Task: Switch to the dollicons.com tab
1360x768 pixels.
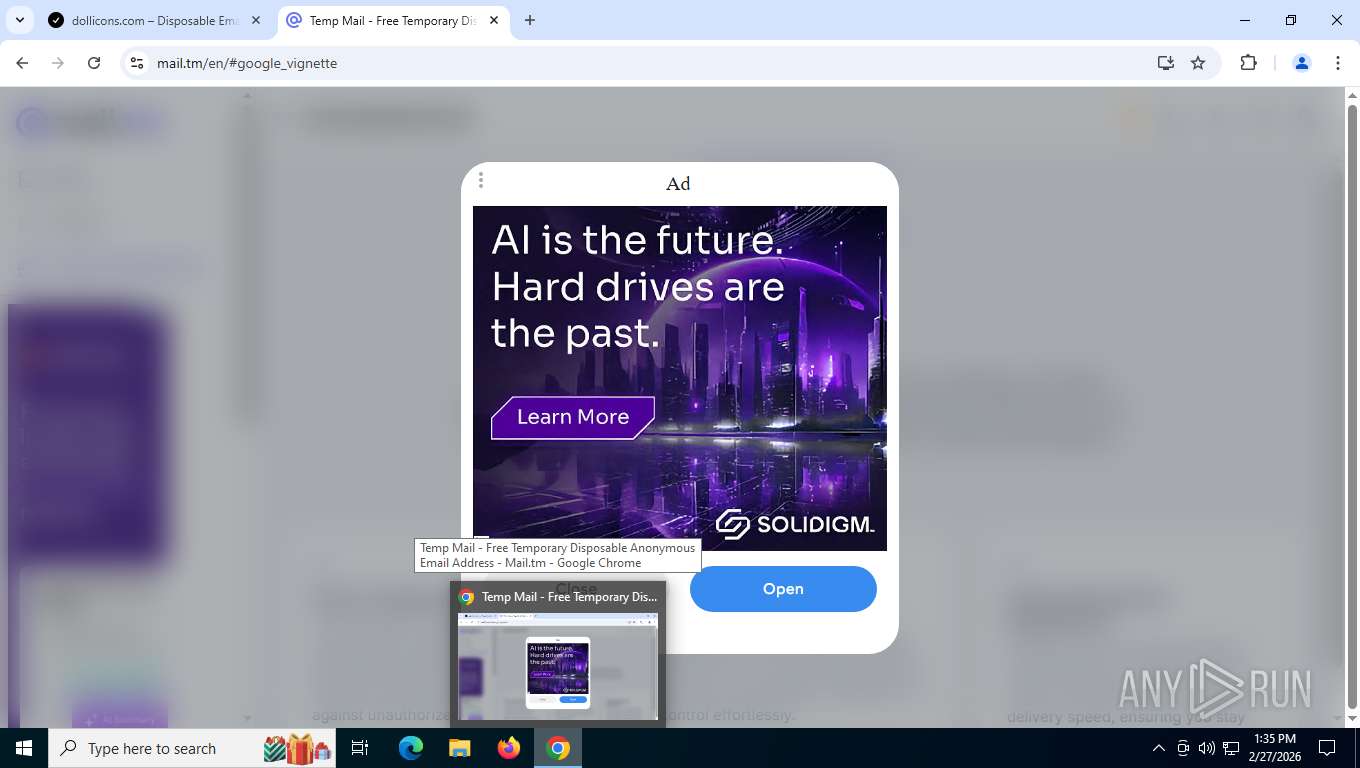Action: click(x=154, y=20)
